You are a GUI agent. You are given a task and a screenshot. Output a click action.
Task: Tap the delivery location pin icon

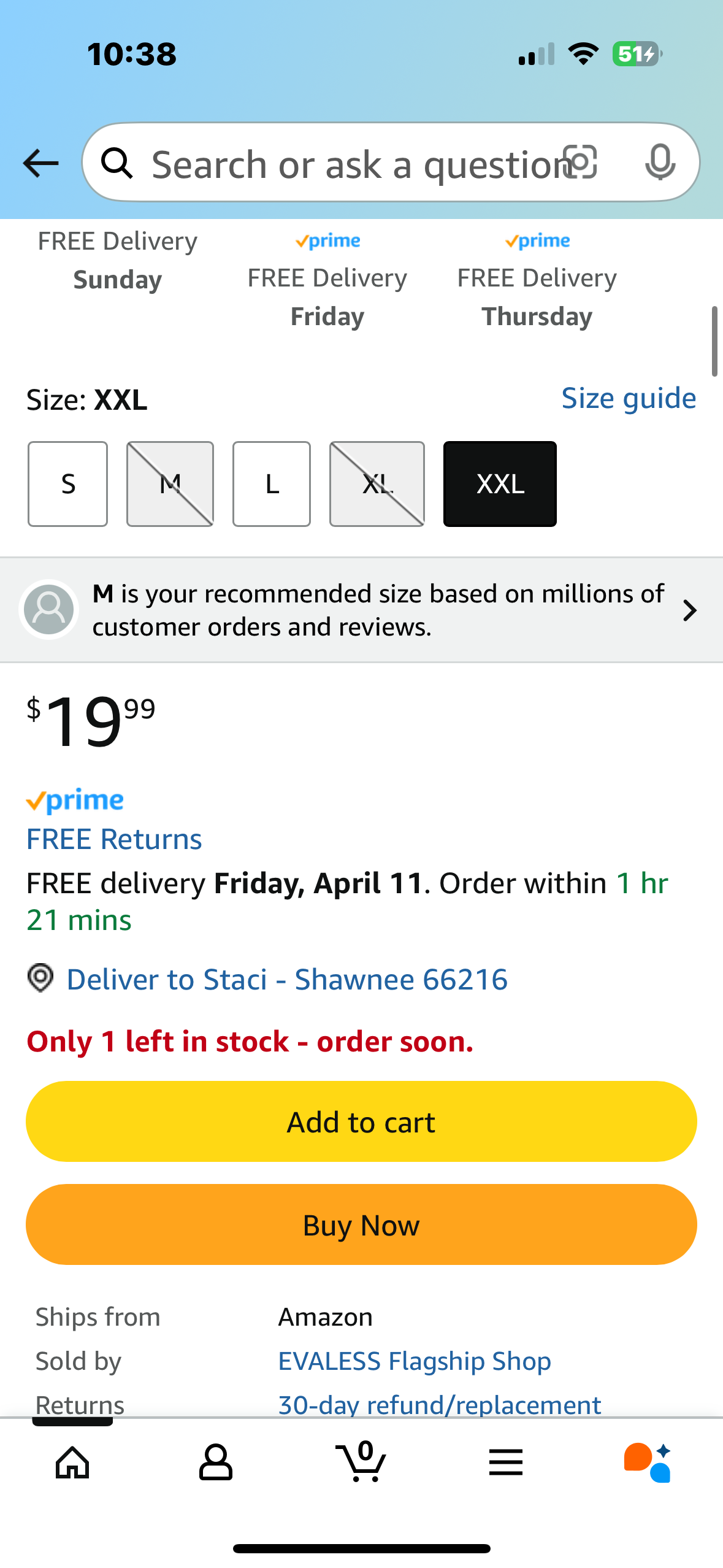[41, 978]
